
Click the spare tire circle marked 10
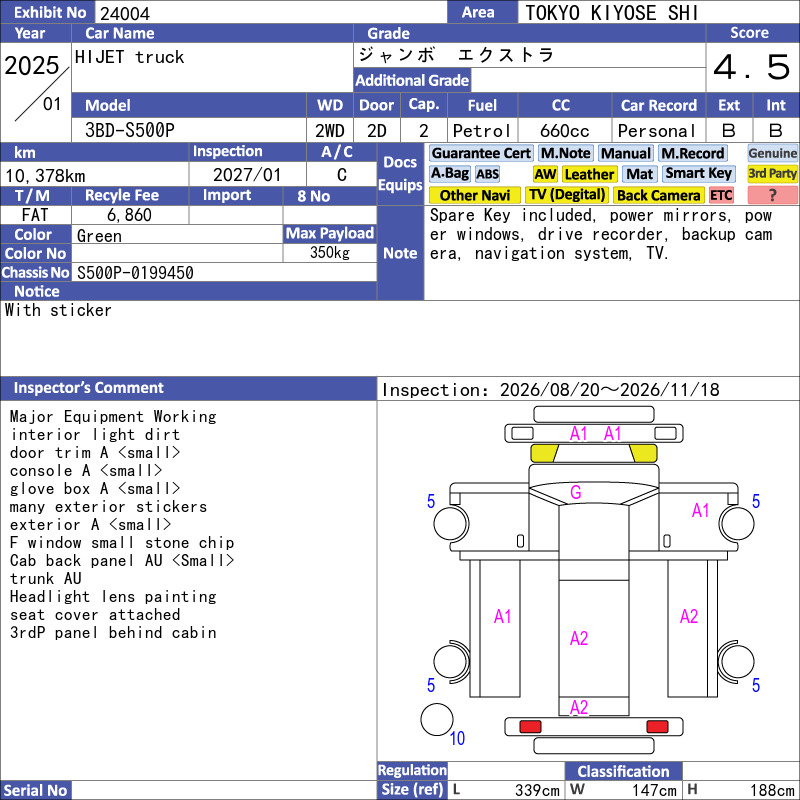(x=437, y=720)
